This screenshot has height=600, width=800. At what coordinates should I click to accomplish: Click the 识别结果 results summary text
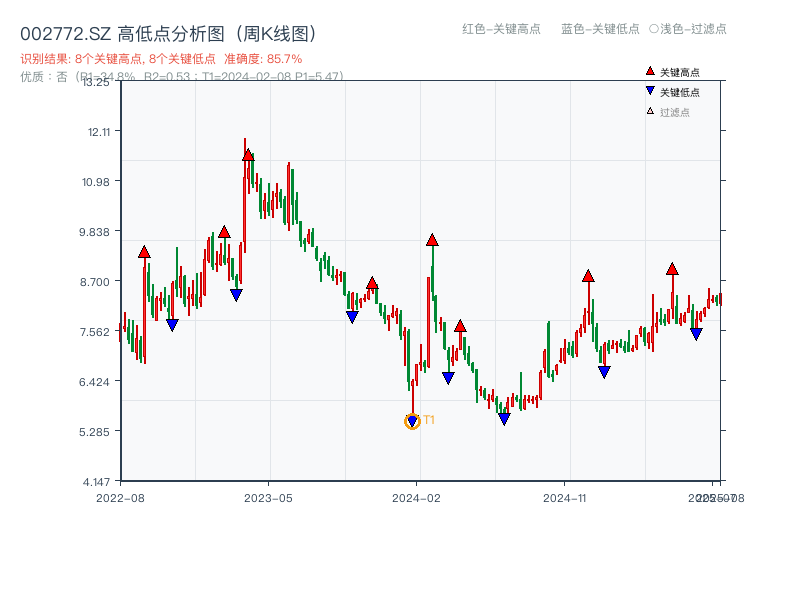(x=100, y=59)
